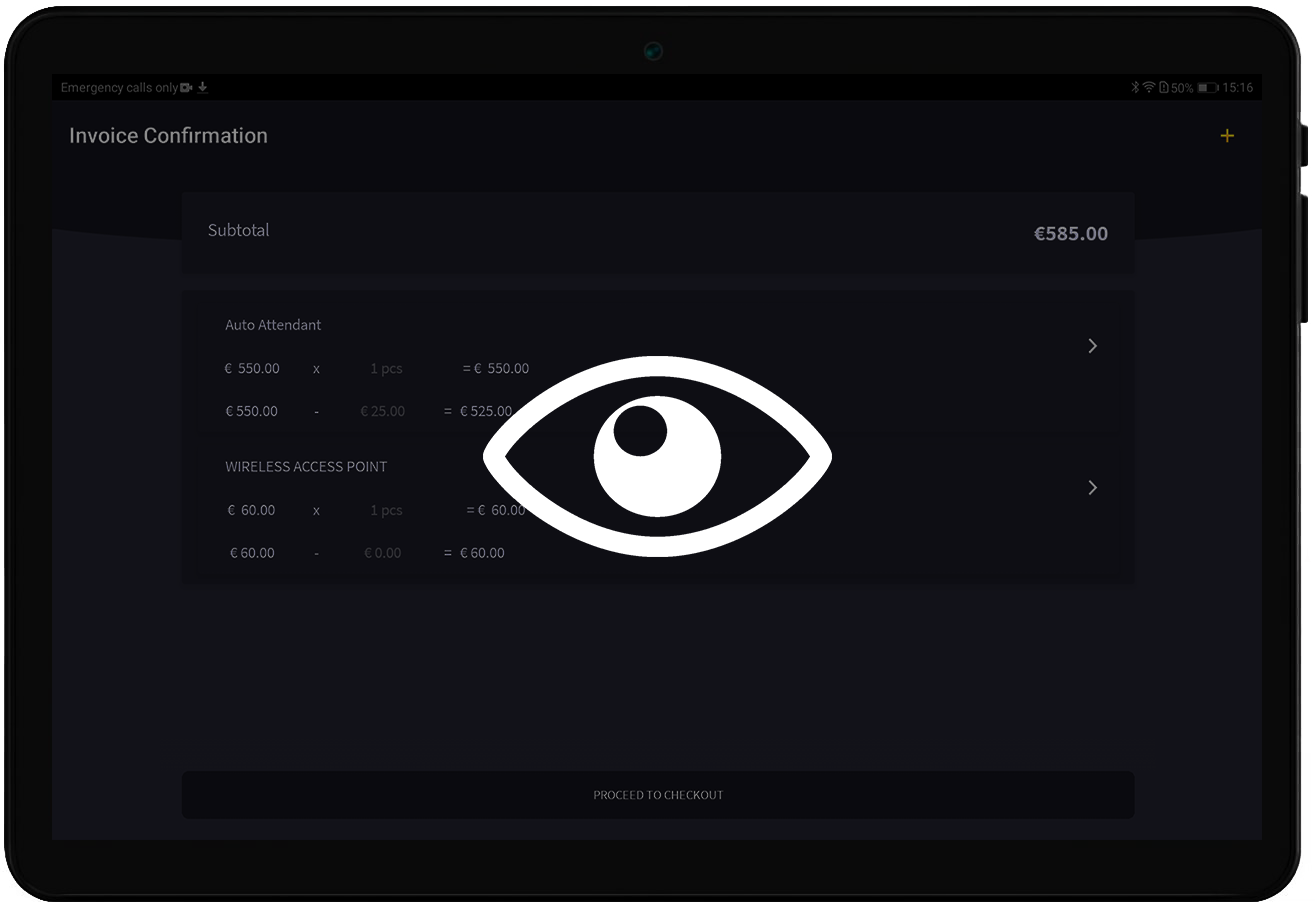Click the €0.00 discount on Wireless Access Point
The height and width of the screenshot is (914, 1315).
pyautogui.click(x=383, y=553)
